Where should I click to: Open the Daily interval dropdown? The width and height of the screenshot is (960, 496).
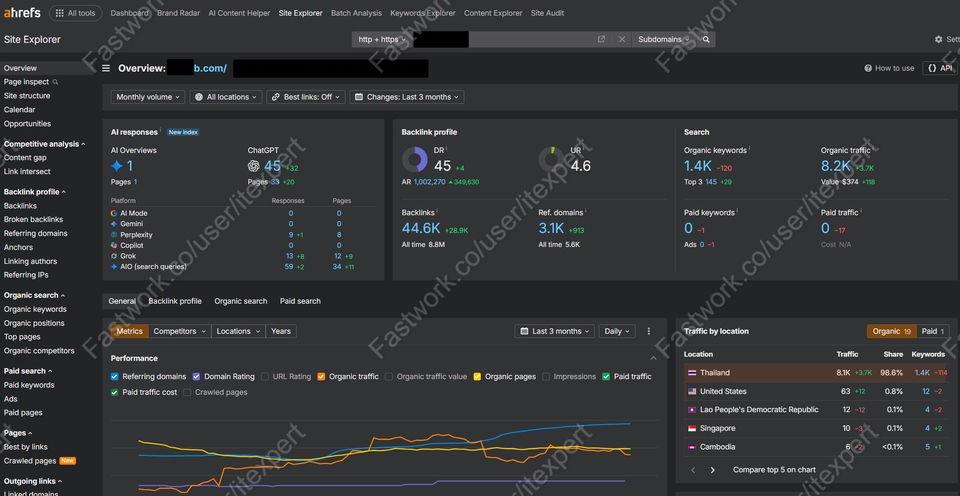[x=617, y=331]
